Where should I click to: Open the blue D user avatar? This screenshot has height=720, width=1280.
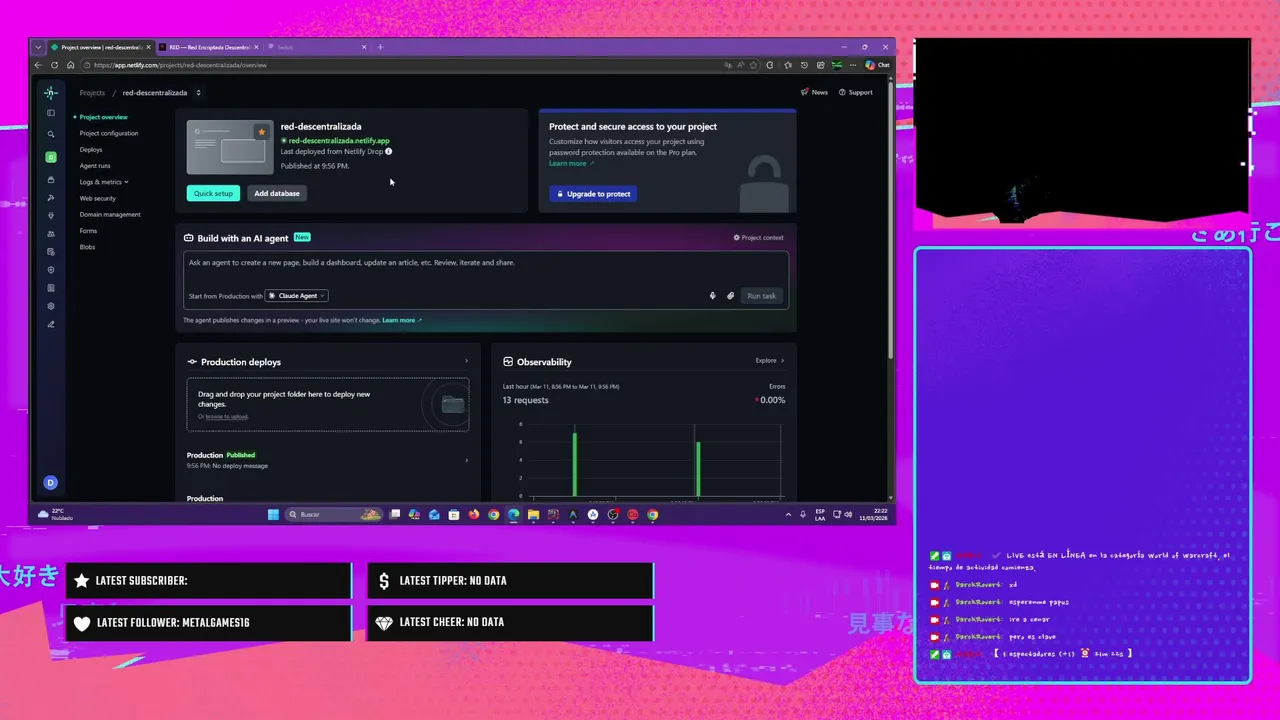51,483
